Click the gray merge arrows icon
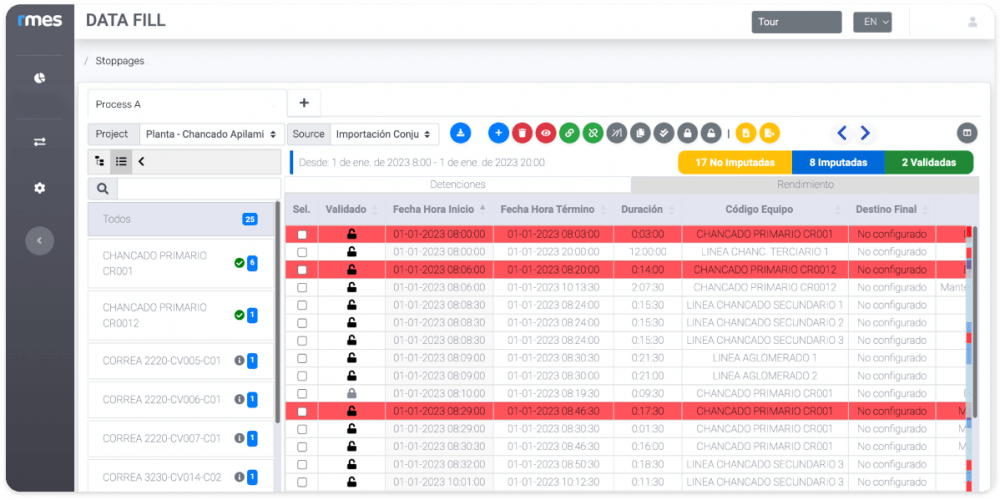 point(617,133)
